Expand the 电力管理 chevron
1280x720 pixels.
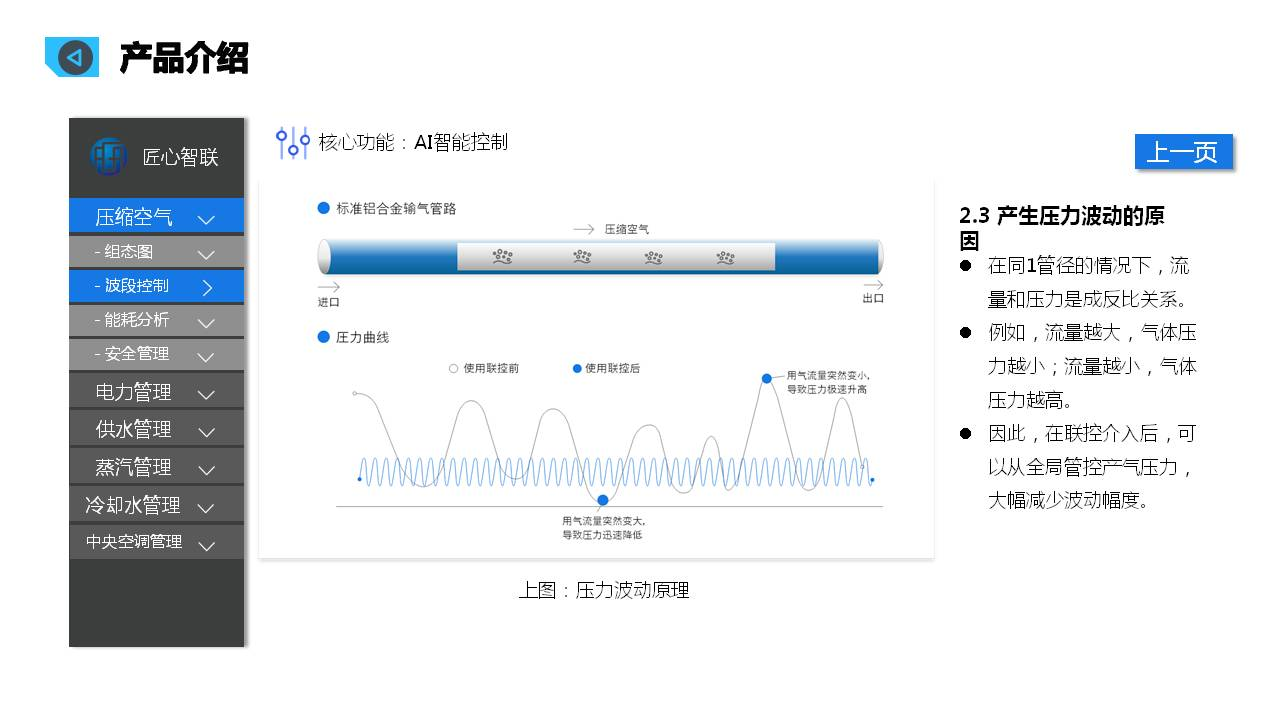[x=206, y=394]
